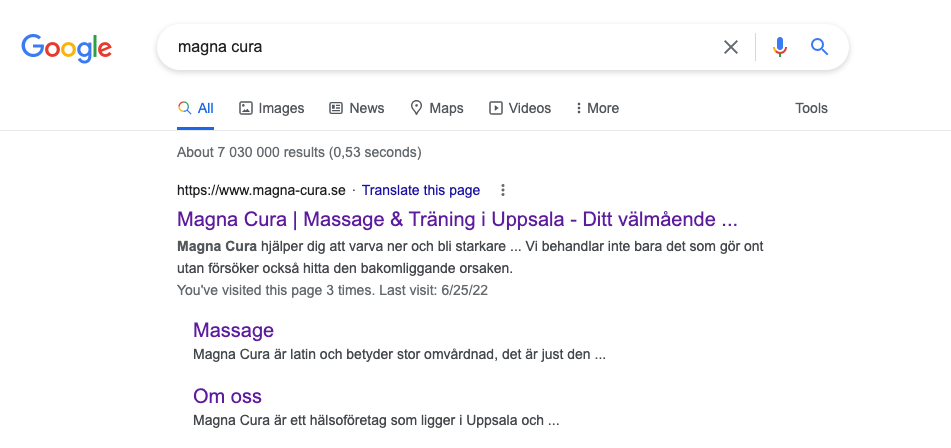Expand the More menu
Screen dimensions: 951x448
click(x=597, y=109)
